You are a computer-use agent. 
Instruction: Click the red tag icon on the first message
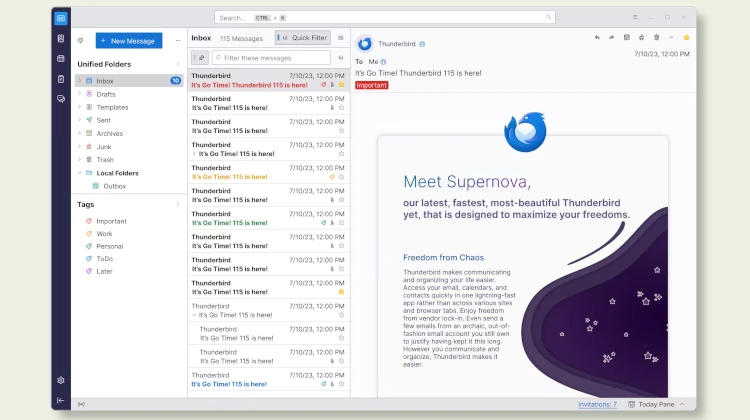click(323, 85)
